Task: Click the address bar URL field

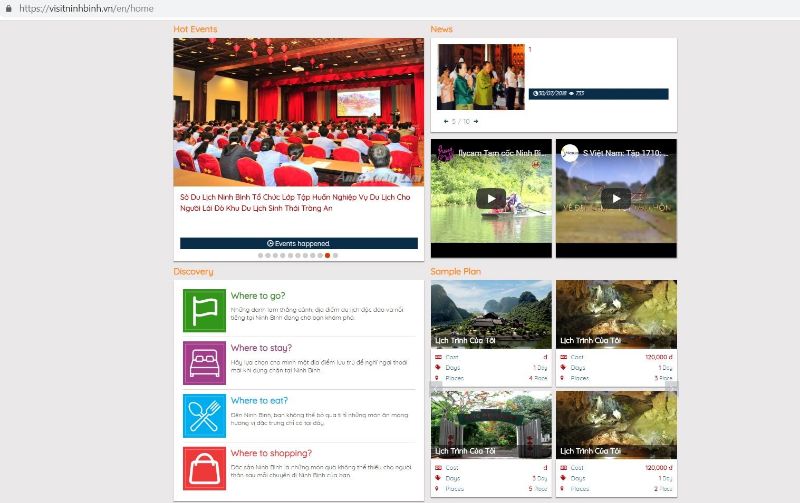Action: pyautogui.click(x=300, y=8)
